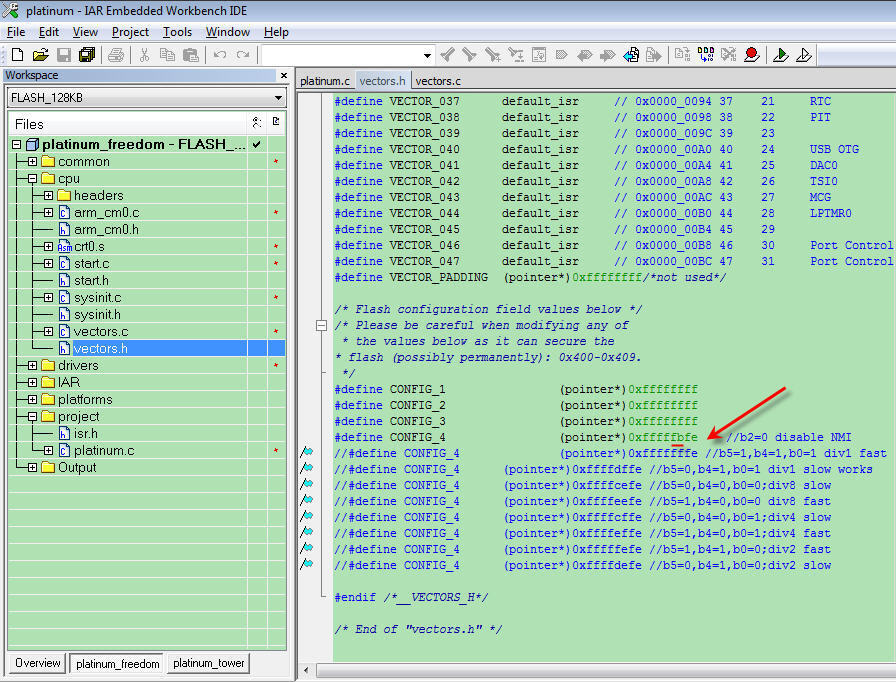Save all open files

click(x=87, y=55)
